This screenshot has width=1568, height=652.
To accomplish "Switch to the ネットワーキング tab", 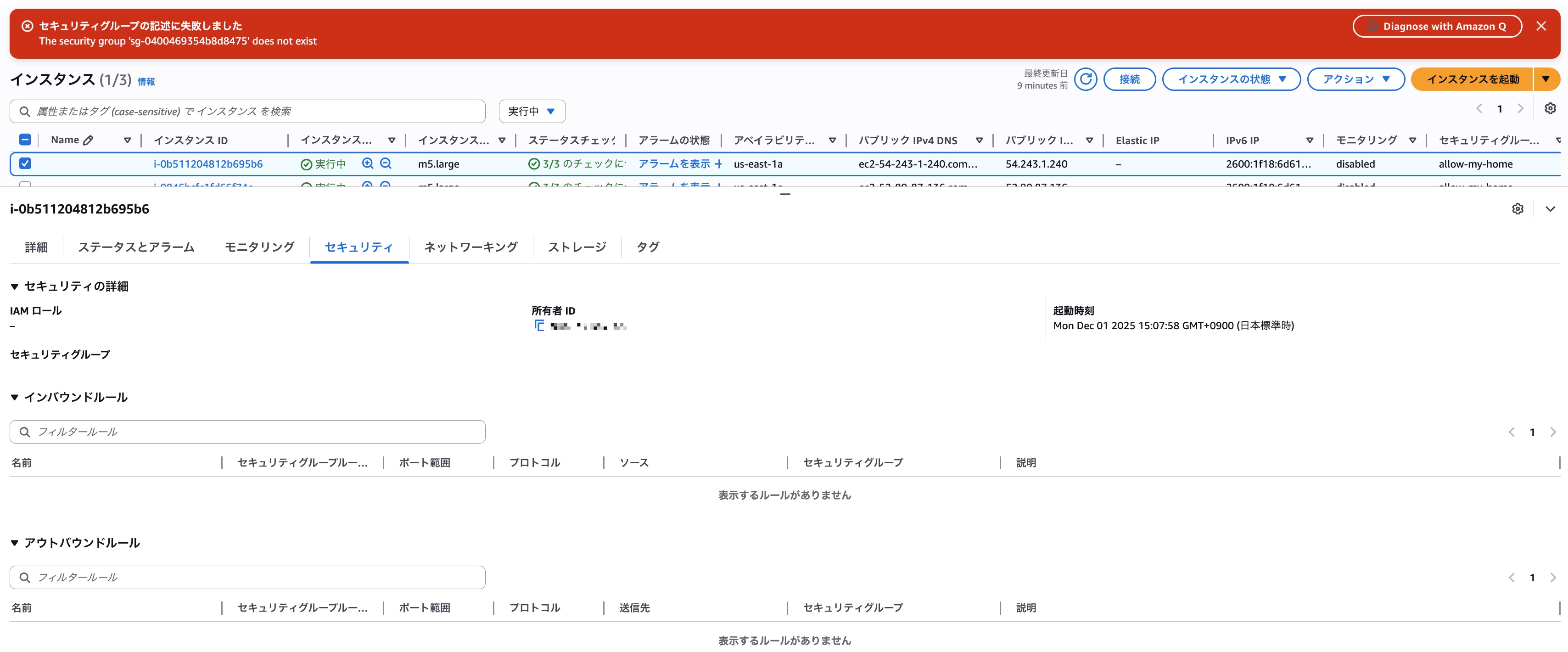I will [x=470, y=247].
